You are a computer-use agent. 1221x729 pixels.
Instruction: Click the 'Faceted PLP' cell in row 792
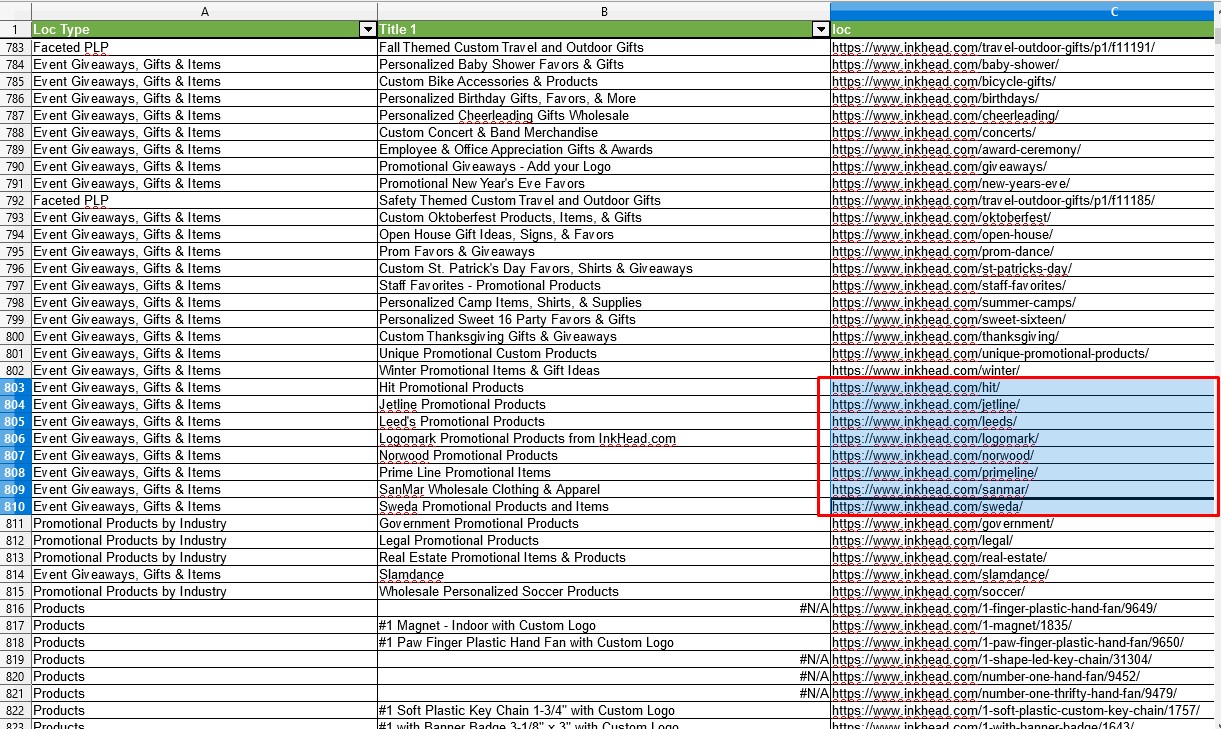70,201
